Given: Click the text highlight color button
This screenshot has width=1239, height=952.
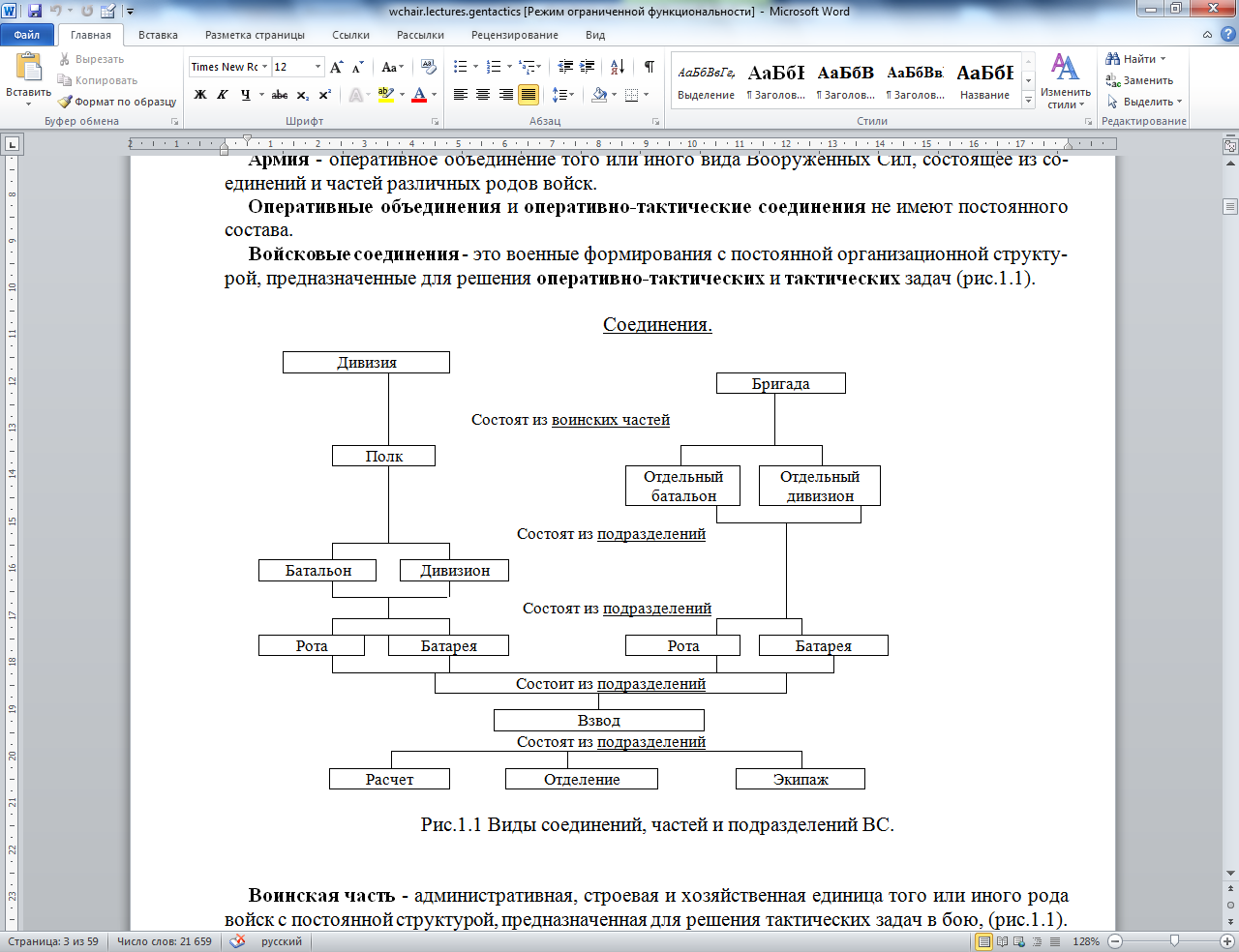Looking at the screenshot, I should coord(385,95).
